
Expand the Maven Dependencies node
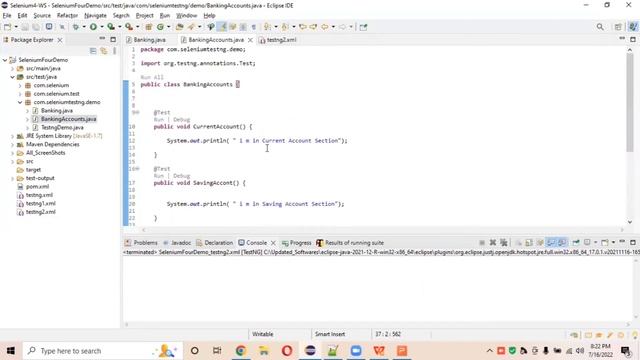[x=13, y=144]
